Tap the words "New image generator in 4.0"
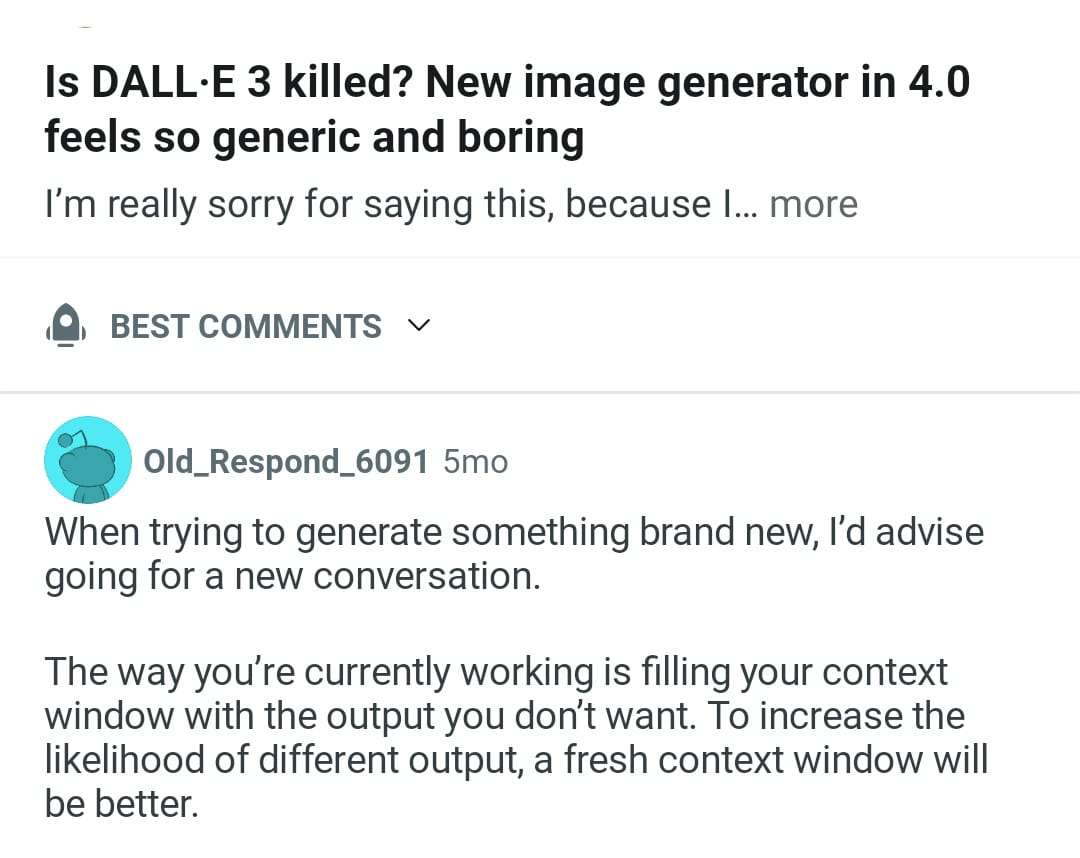The image size is (1080, 858). click(x=697, y=82)
